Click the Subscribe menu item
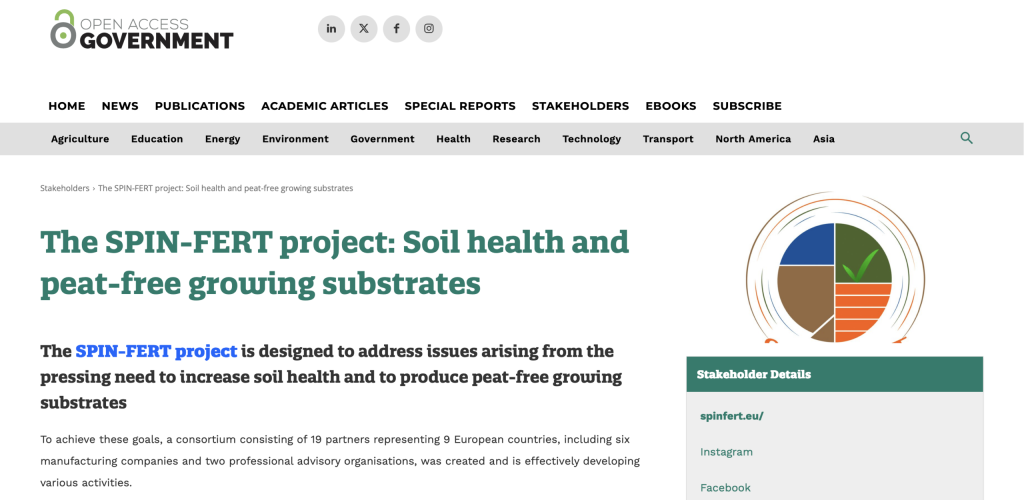This screenshot has height=500, width=1024. click(747, 106)
